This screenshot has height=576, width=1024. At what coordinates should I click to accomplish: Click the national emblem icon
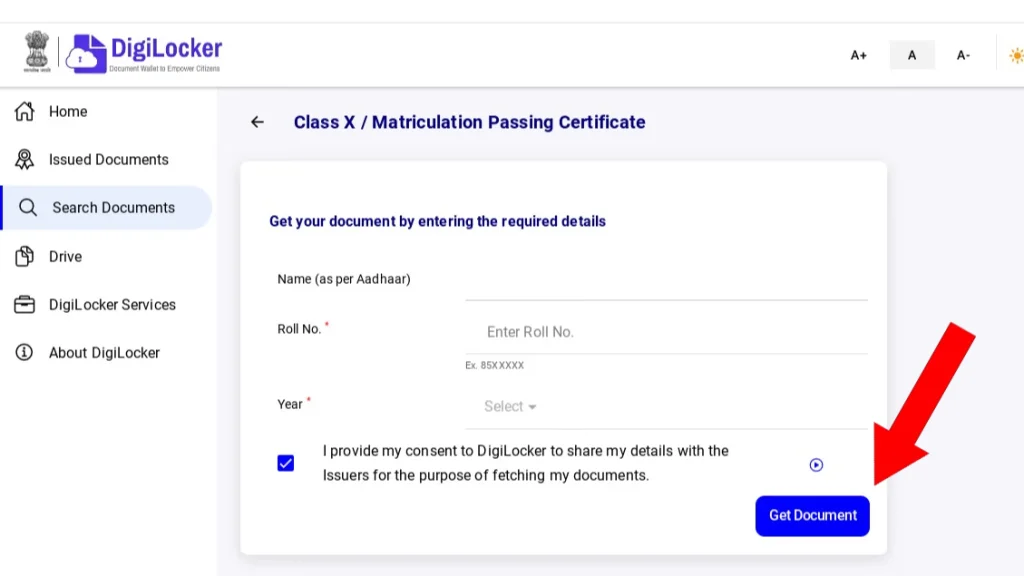[37, 52]
